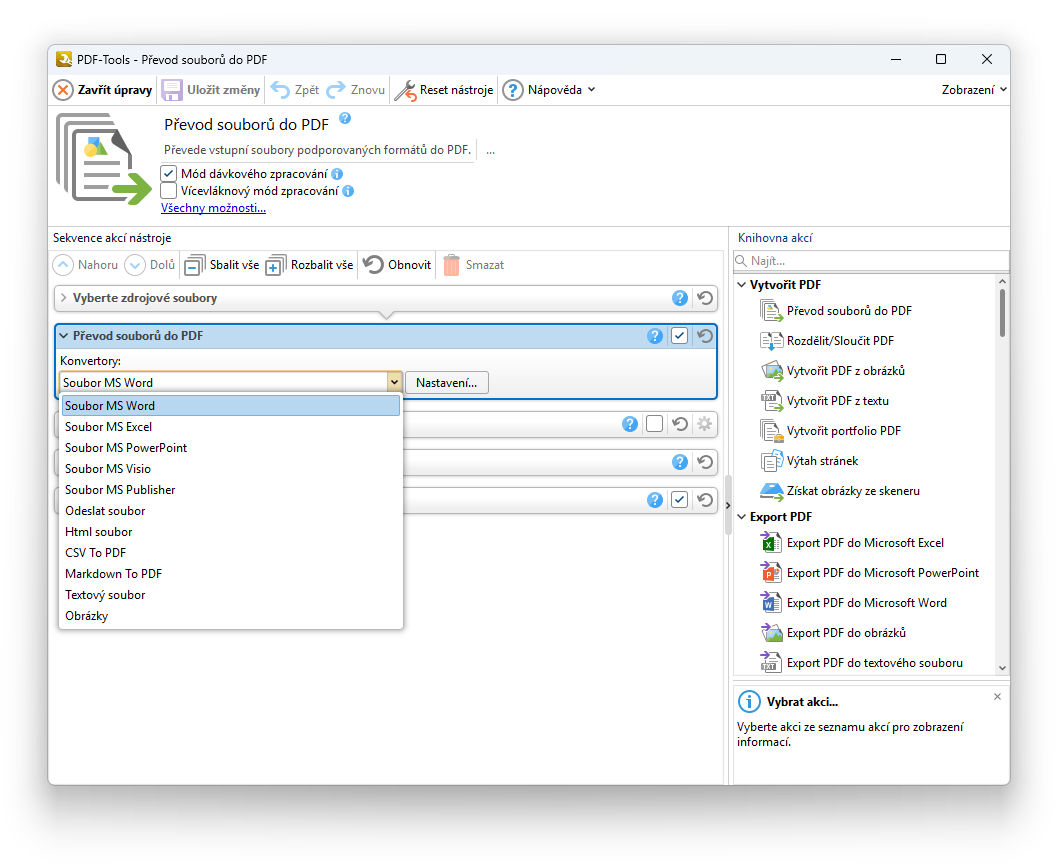
Task: Click Uložit změny save icon
Action: coord(171,90)
